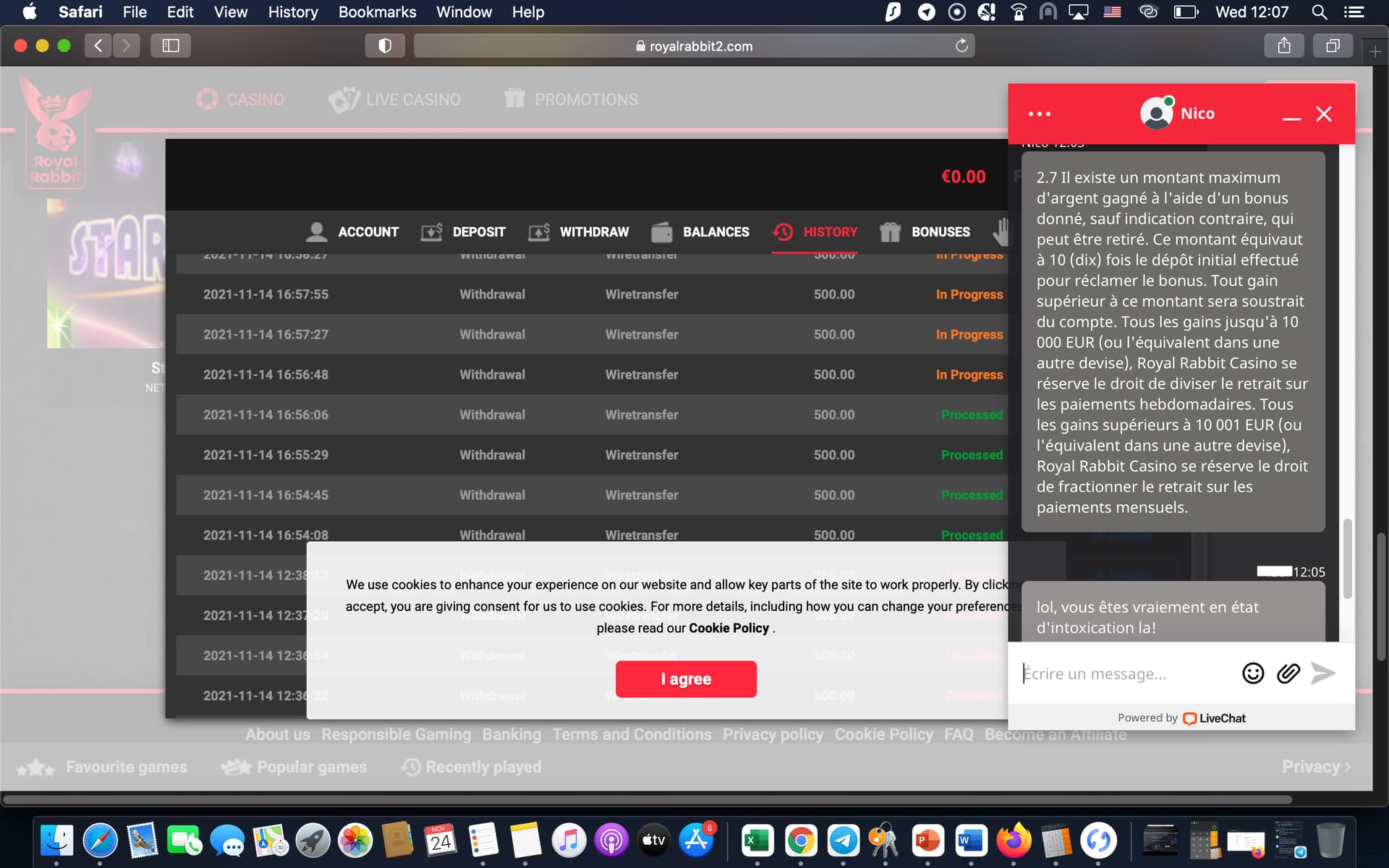Click the Royal Rabbit logo
This screenshot has width=1389, height=868.
click(x=56, y=134)
